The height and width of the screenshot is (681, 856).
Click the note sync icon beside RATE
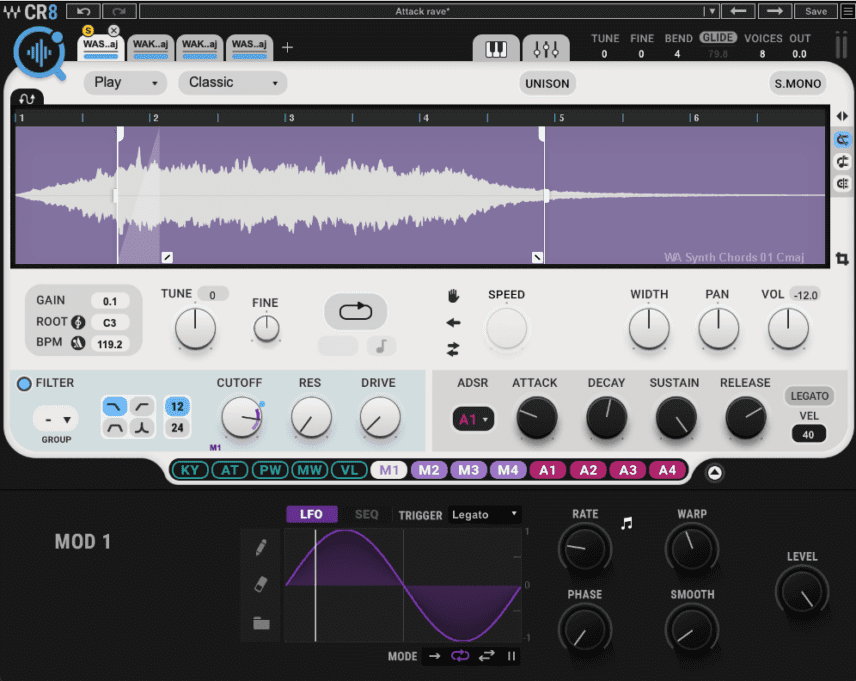click(627, 523)
